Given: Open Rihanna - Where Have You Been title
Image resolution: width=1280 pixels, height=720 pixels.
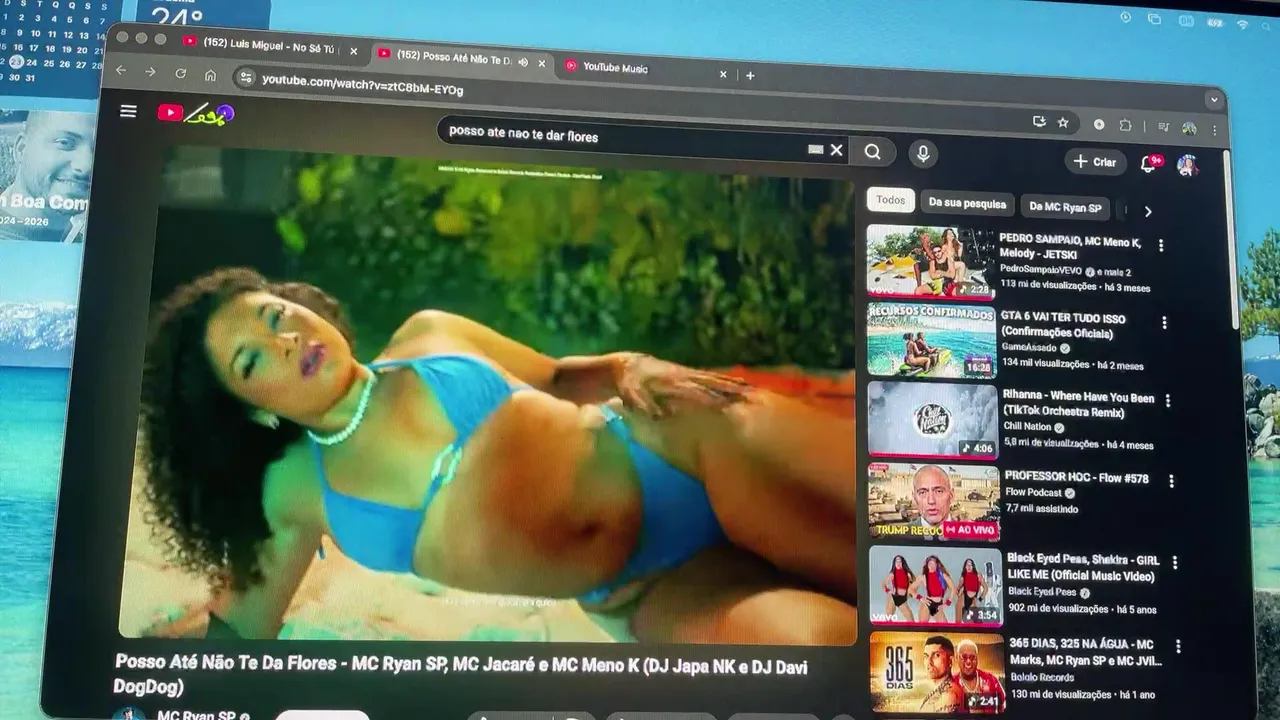Looking at the screenshot, I should (1078, 404).
